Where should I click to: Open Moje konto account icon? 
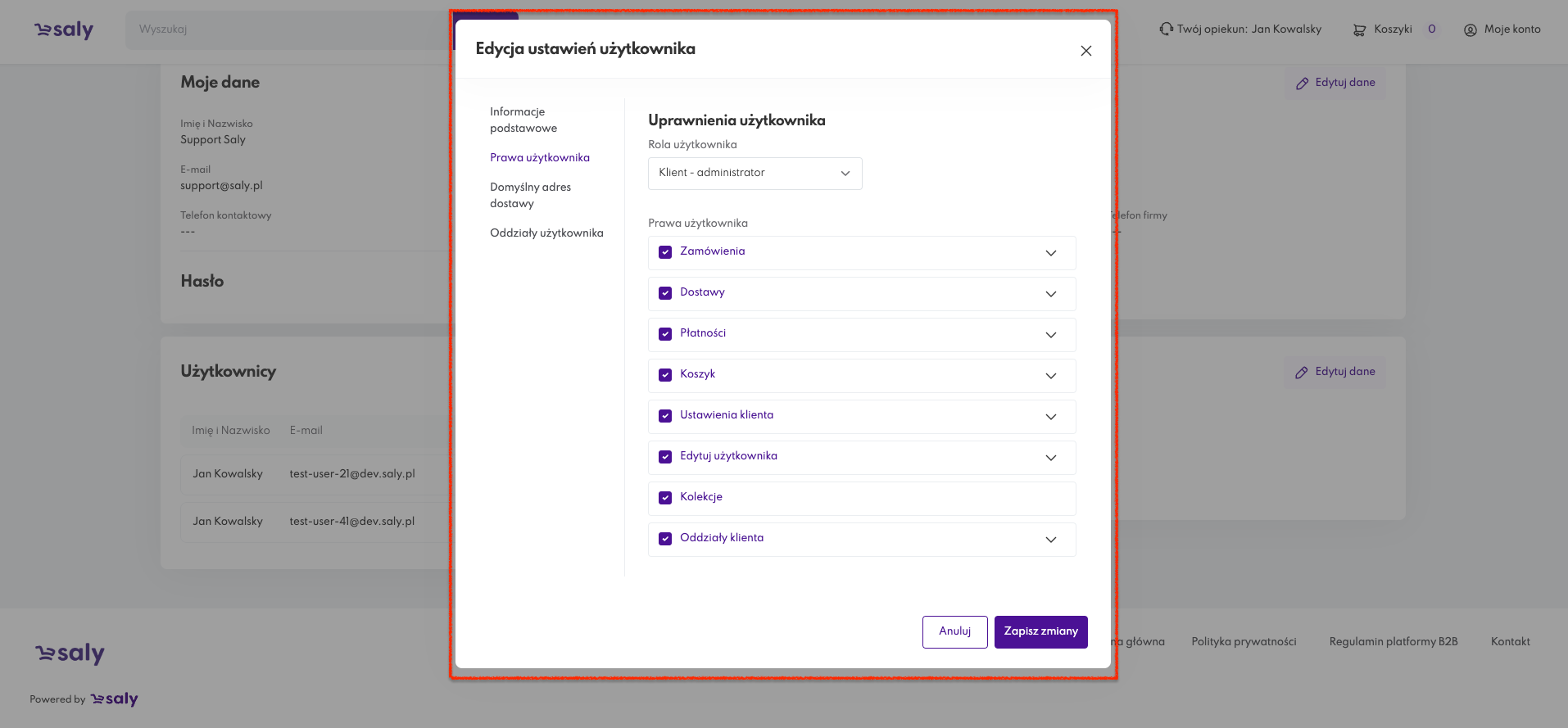[x=1470, y=30]
